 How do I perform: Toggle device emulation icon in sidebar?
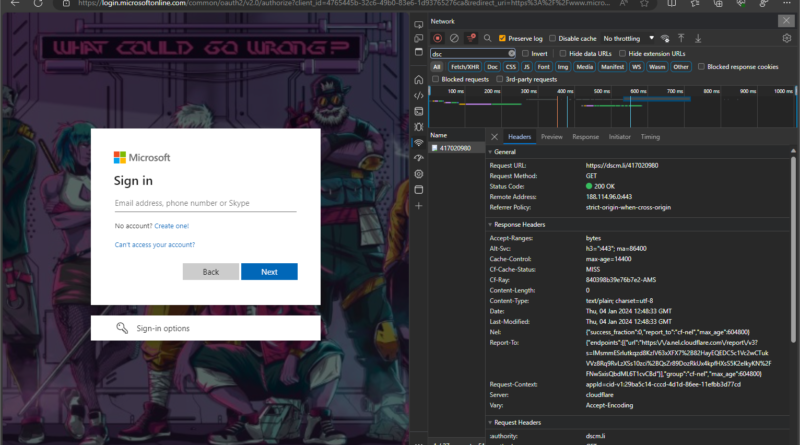(419, 38)
